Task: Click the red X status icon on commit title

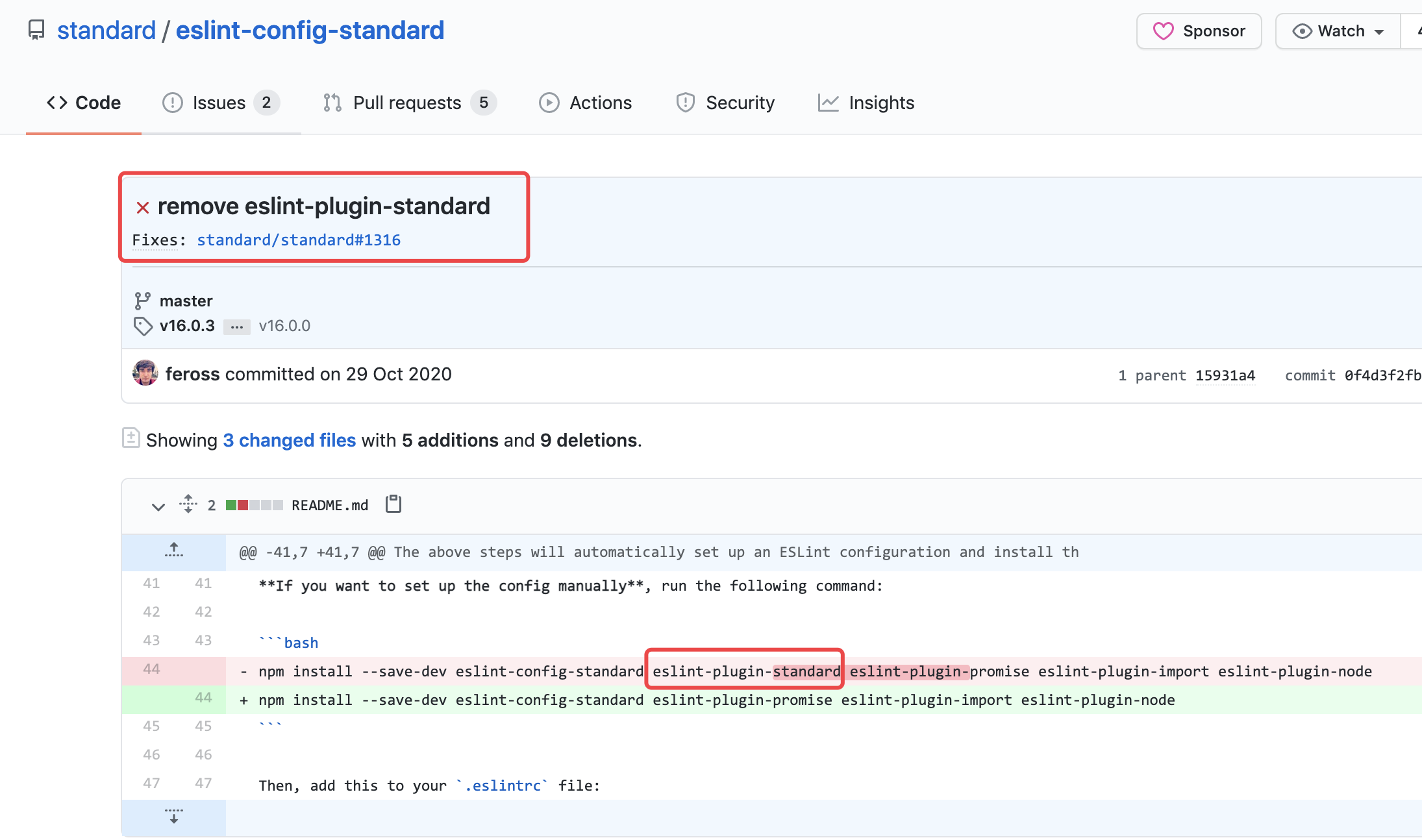Action: click(142, 206)
